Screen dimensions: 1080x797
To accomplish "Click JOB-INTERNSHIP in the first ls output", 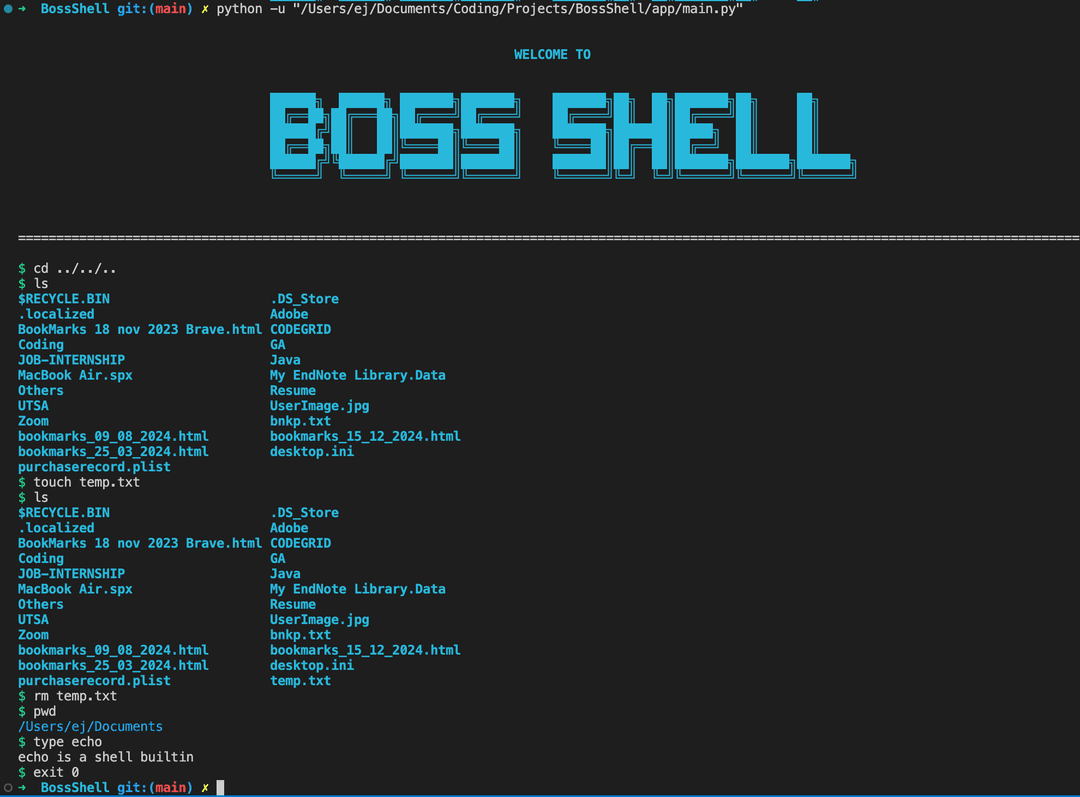I will pyautogui.click(x=71, y=360).
